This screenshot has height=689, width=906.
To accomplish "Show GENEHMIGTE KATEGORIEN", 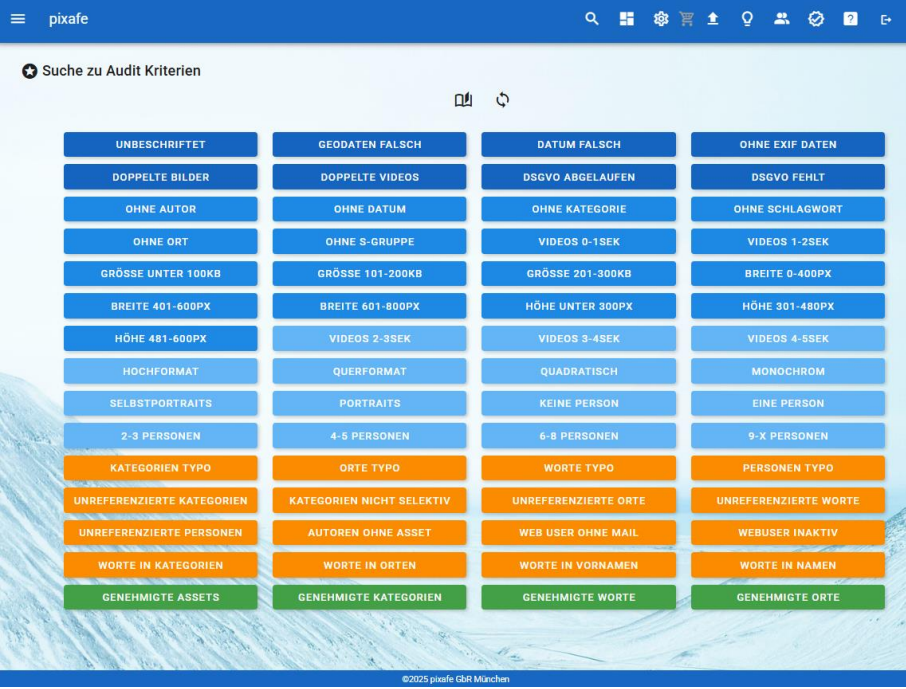I will coord(369,598).
